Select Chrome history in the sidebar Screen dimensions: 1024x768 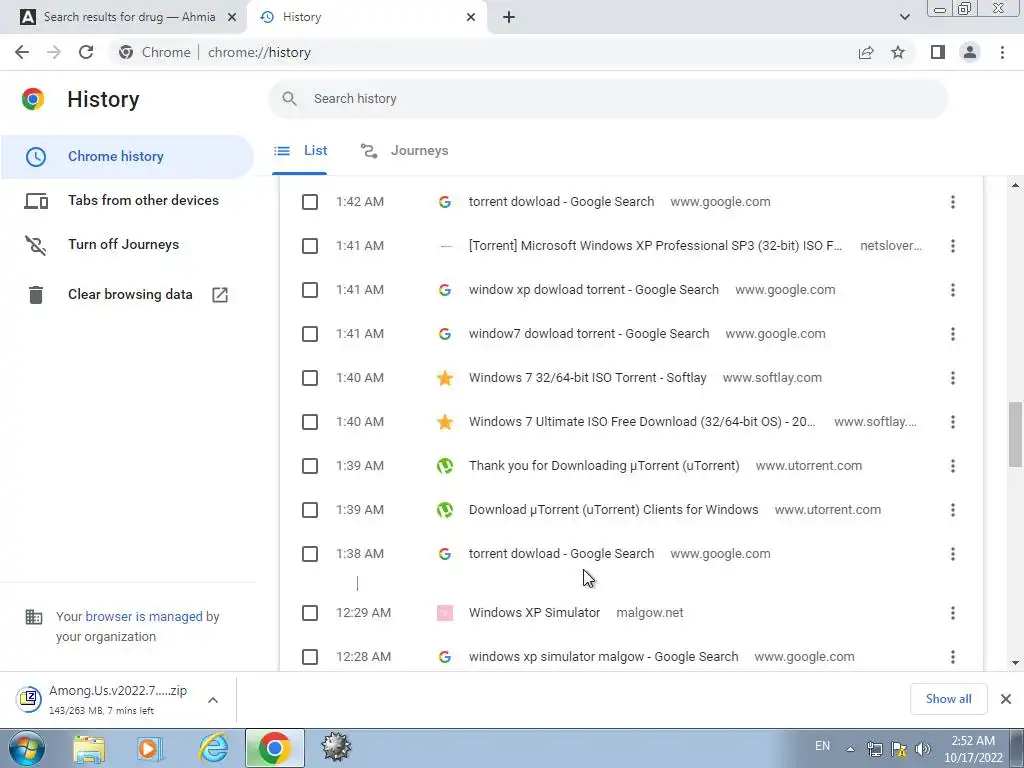pos(127,157)
